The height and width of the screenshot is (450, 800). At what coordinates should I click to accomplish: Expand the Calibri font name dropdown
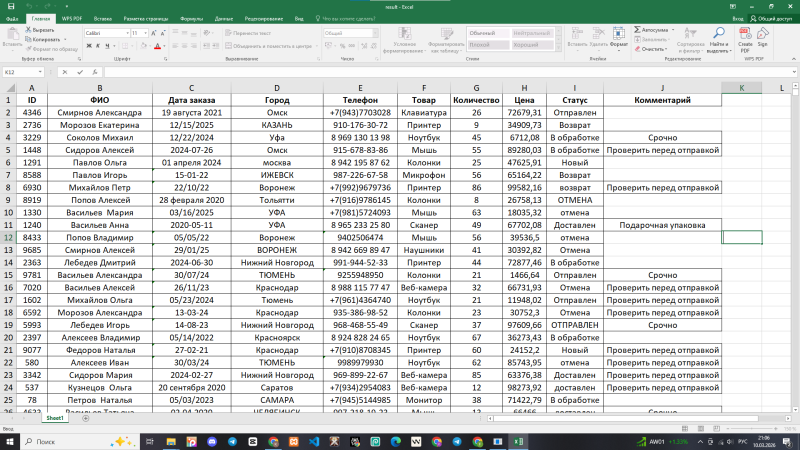pos(125,33)
